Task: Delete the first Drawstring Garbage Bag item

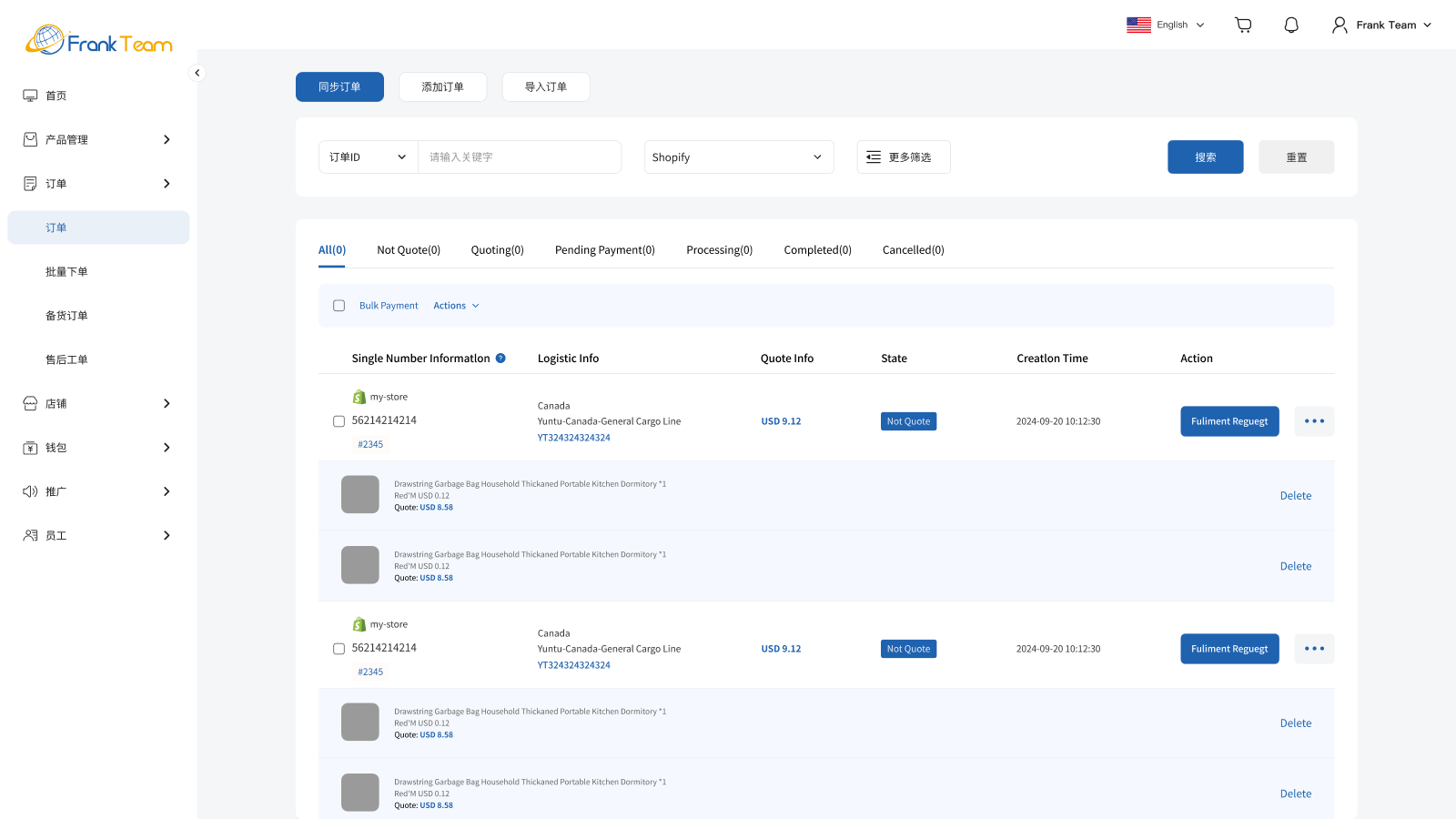Action: (1295, 495)
